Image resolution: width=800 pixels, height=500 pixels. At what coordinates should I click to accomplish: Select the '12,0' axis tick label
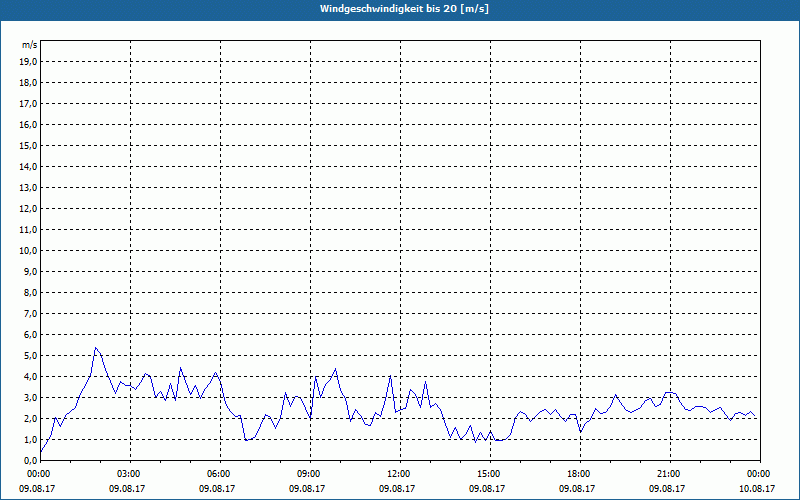28,209
